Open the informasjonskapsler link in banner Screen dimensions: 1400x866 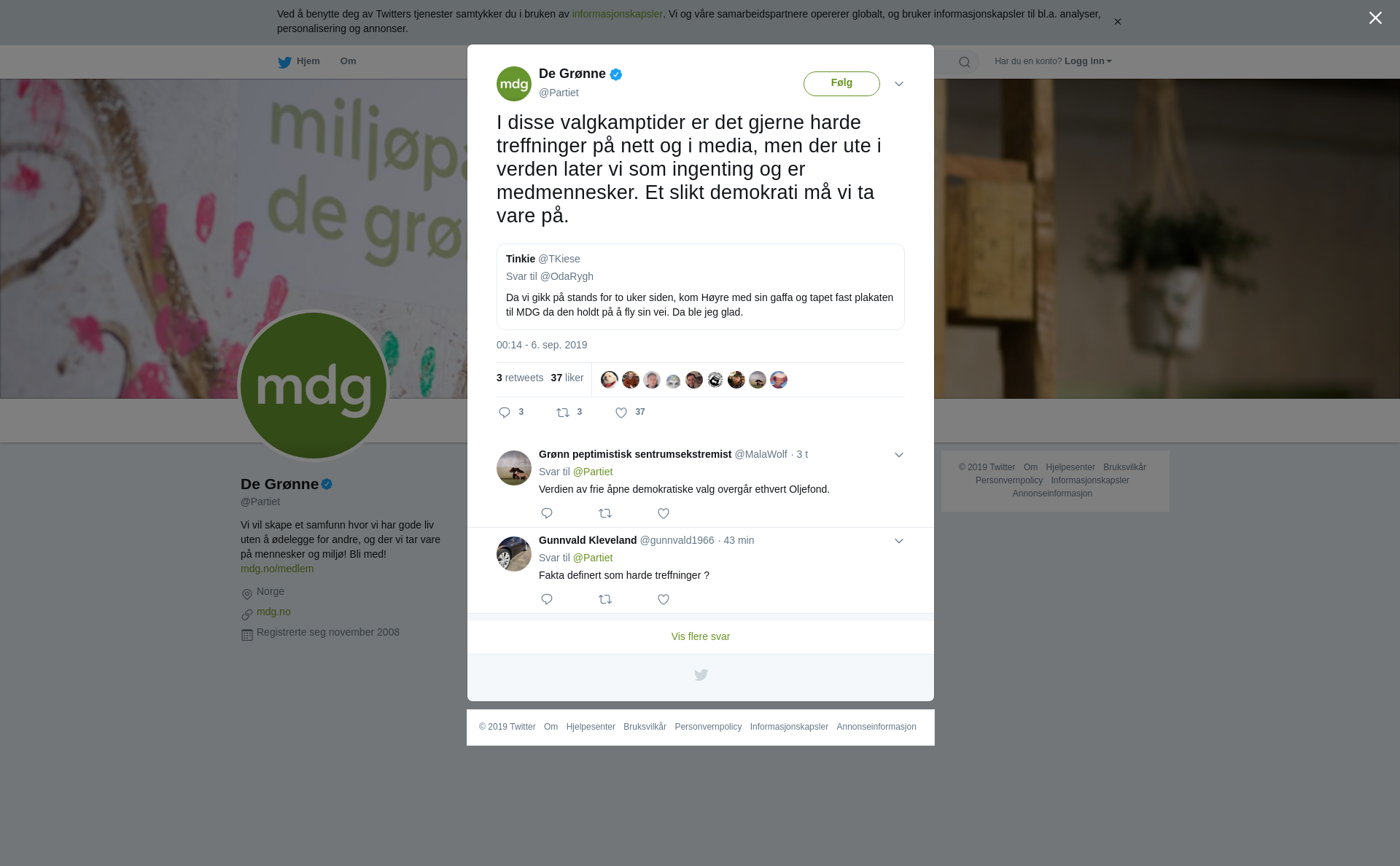(x=617, y=14)
